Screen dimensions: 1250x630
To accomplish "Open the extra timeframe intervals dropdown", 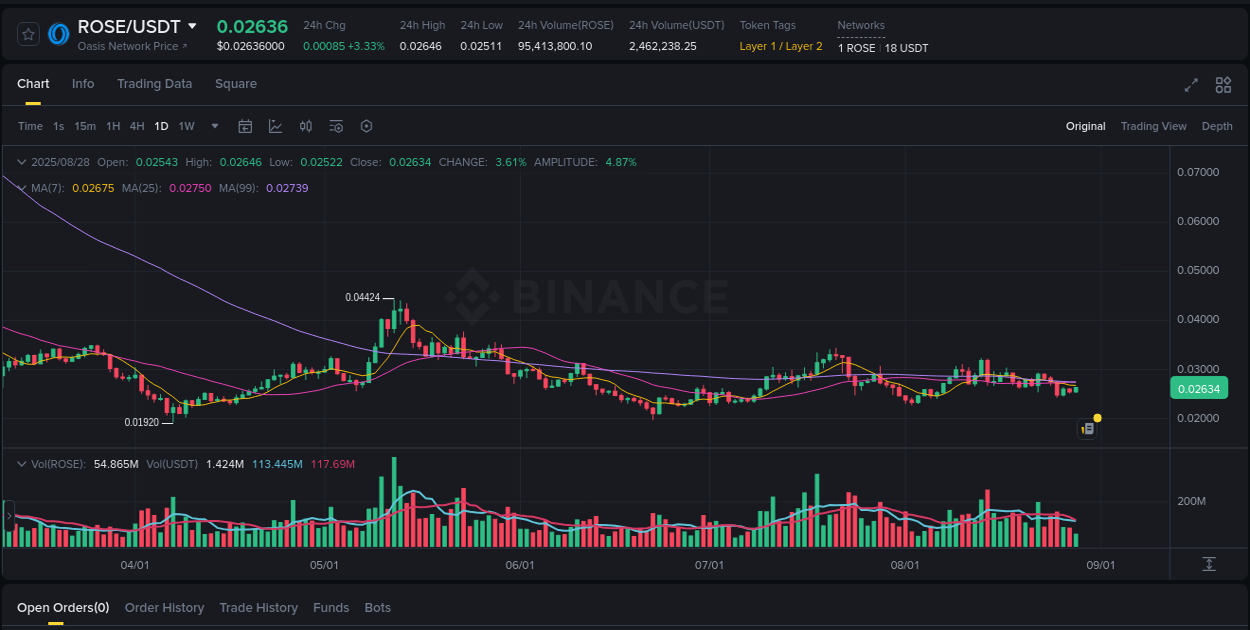I will [x=214, y=126].
